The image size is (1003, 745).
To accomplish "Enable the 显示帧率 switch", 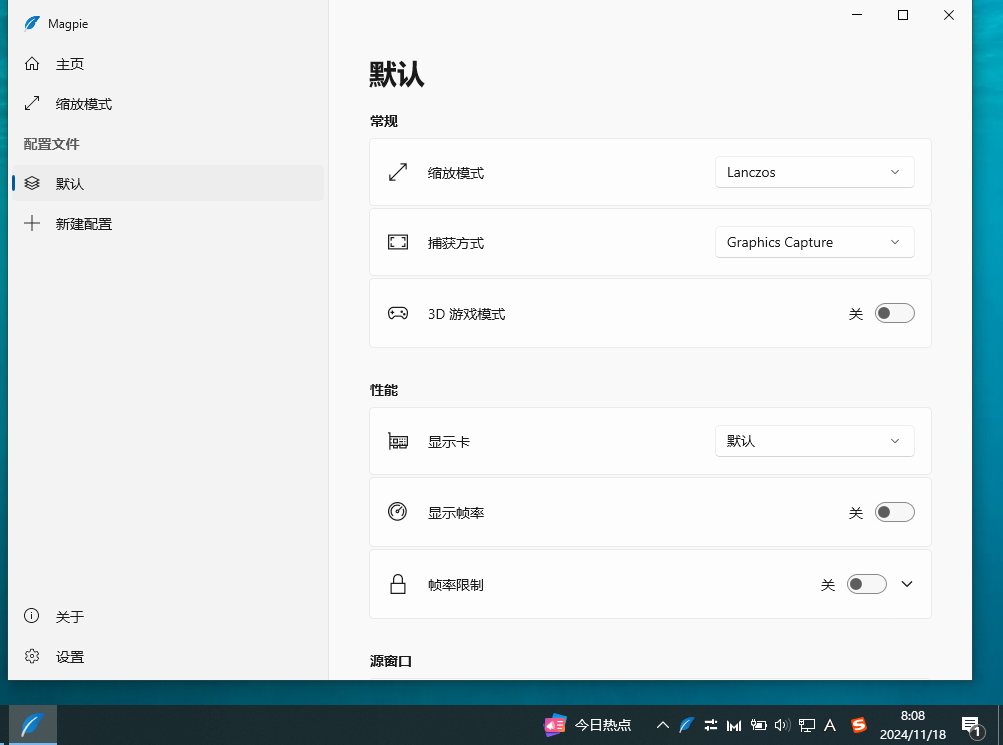I will 894,512.
